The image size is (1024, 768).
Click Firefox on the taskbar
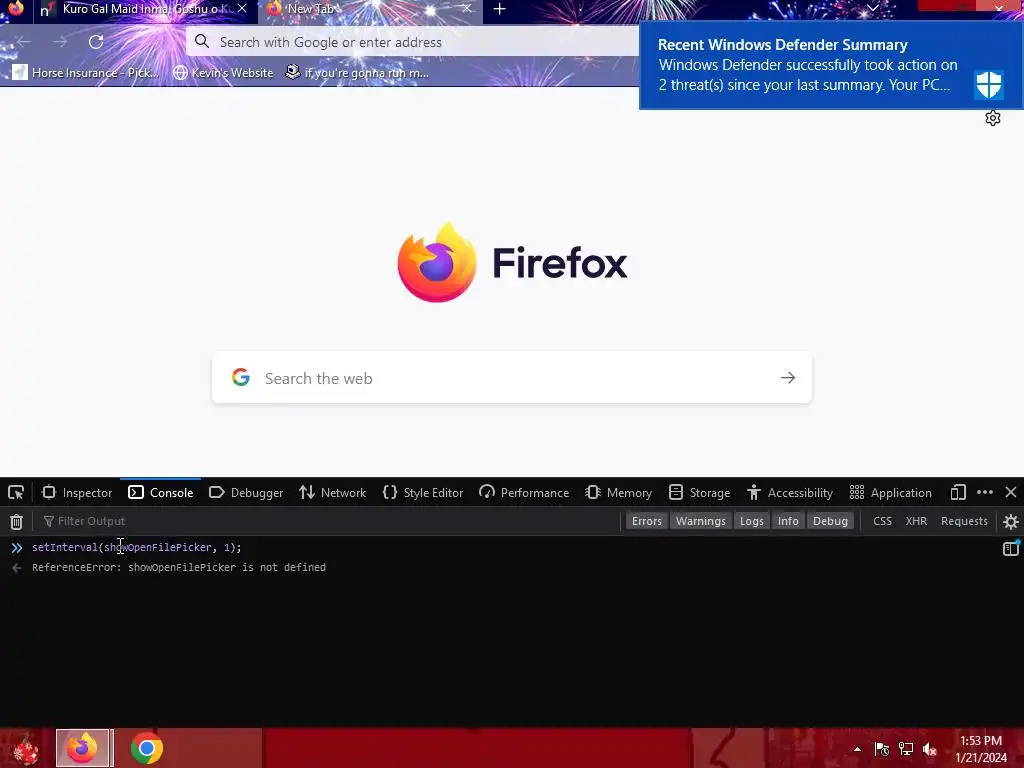[84, 748]
